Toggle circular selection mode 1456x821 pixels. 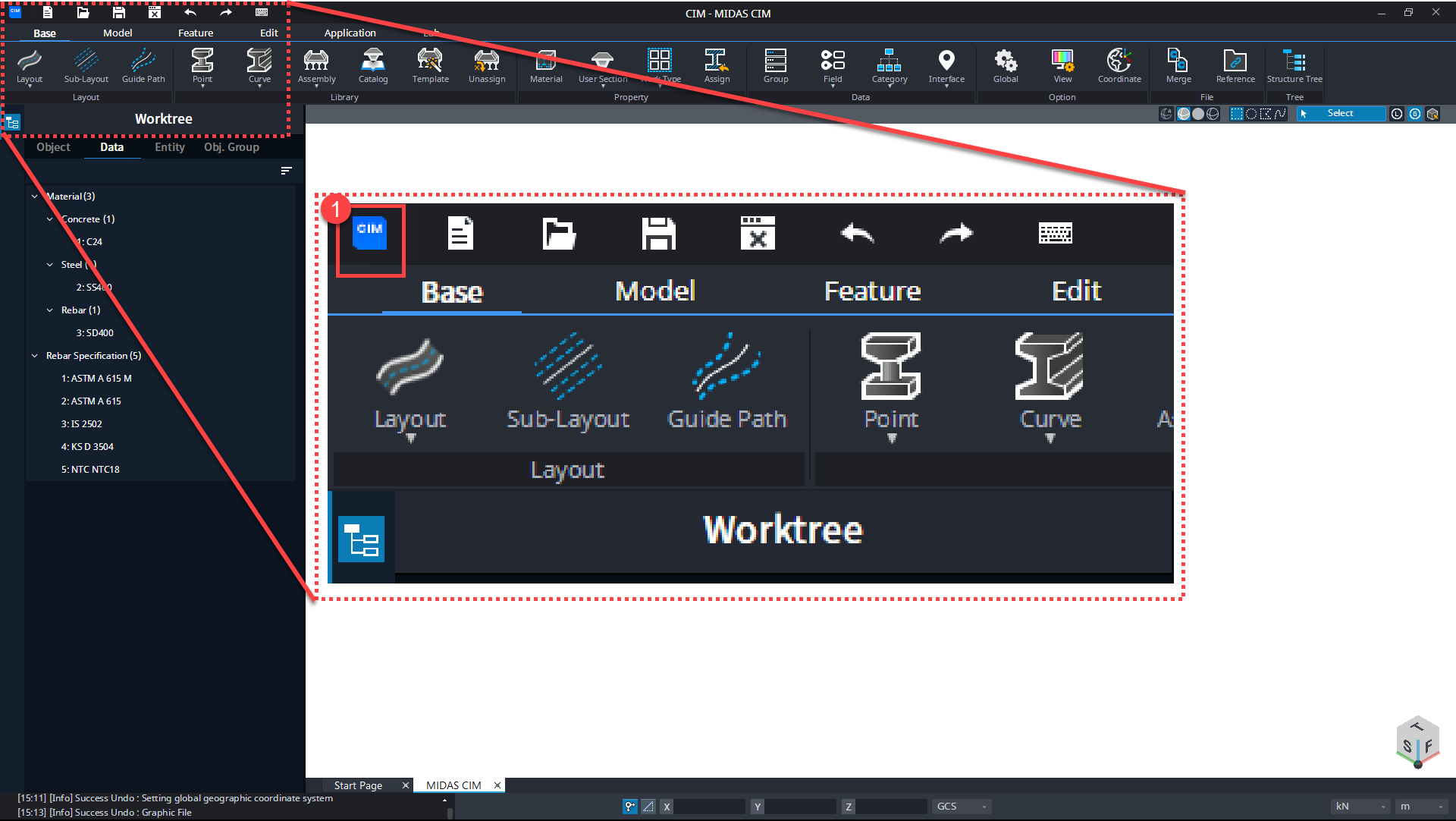(x=1251, y=114)
